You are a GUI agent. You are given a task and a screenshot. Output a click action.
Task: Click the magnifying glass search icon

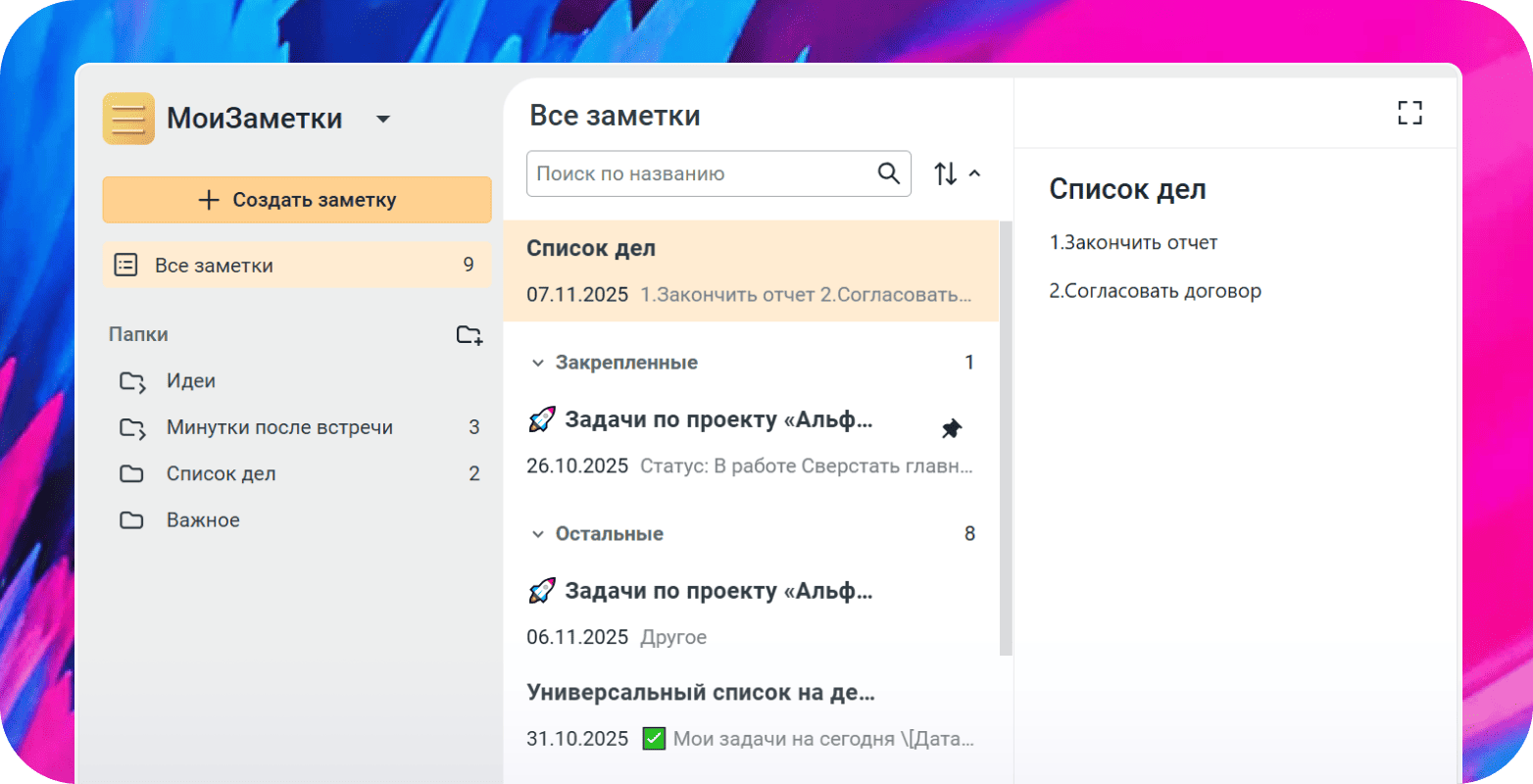click(x=888, y=173)
